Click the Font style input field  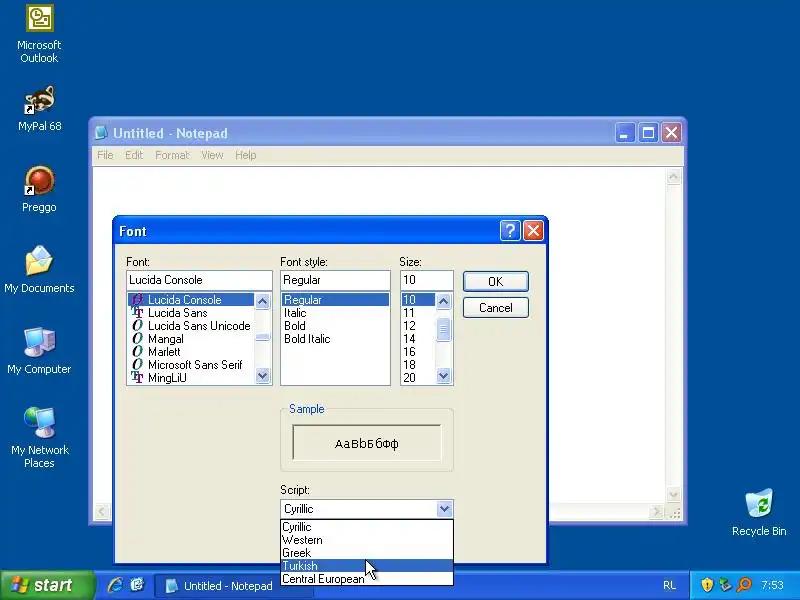(x=335, y=280)
